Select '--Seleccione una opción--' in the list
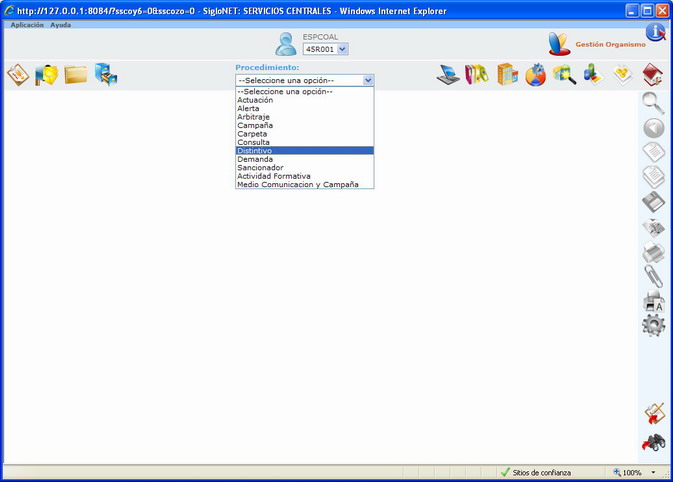 tap(305, 91)
